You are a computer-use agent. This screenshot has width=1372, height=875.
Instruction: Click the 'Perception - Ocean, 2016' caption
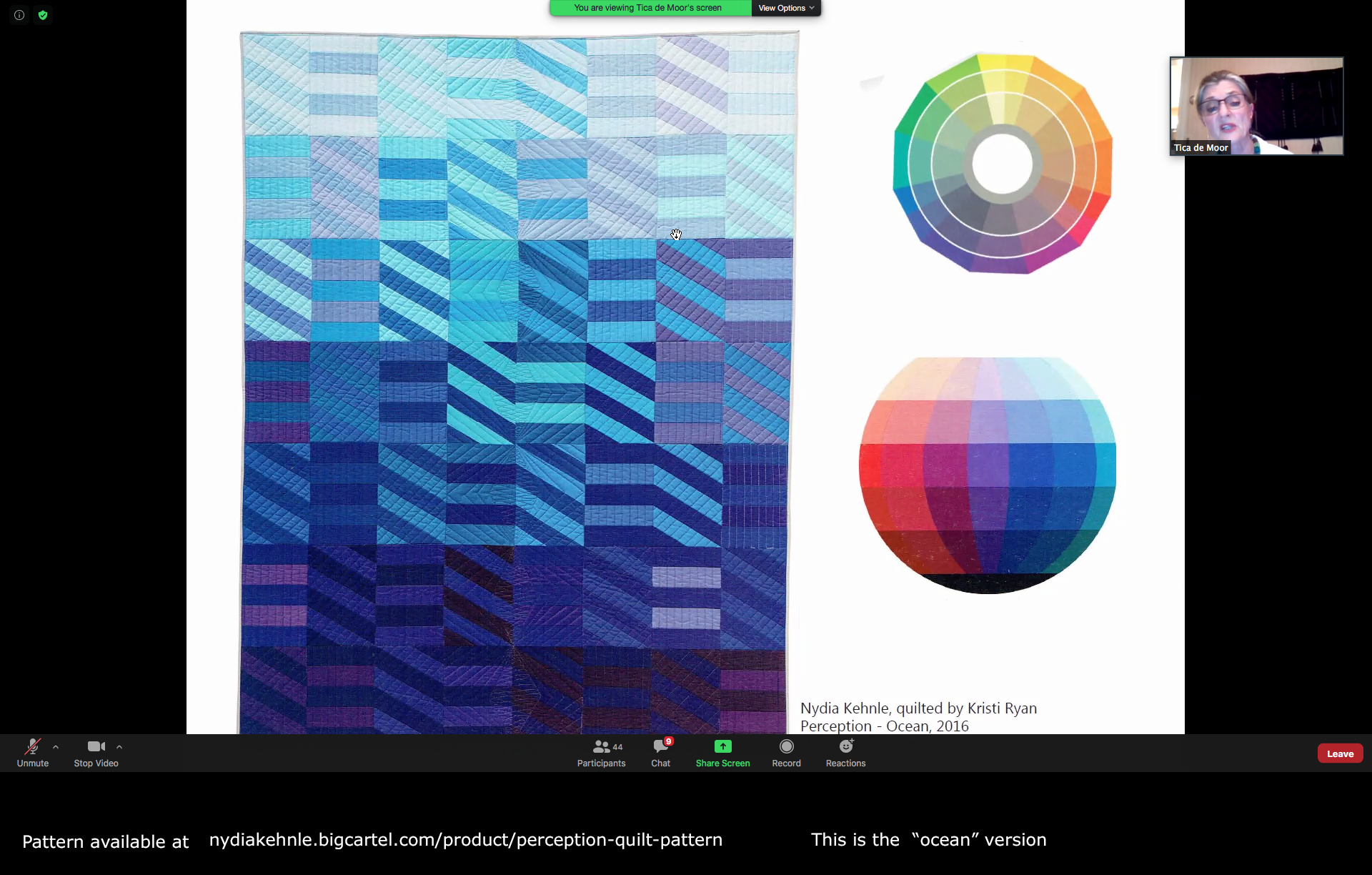coord(885,726)
